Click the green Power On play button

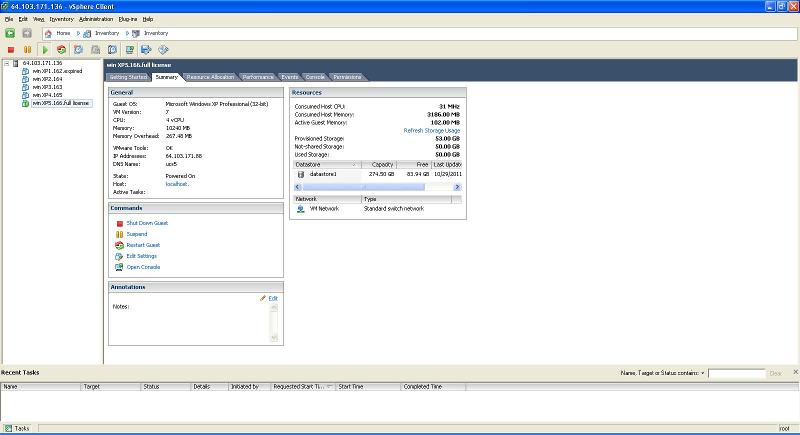click(45, 49)
